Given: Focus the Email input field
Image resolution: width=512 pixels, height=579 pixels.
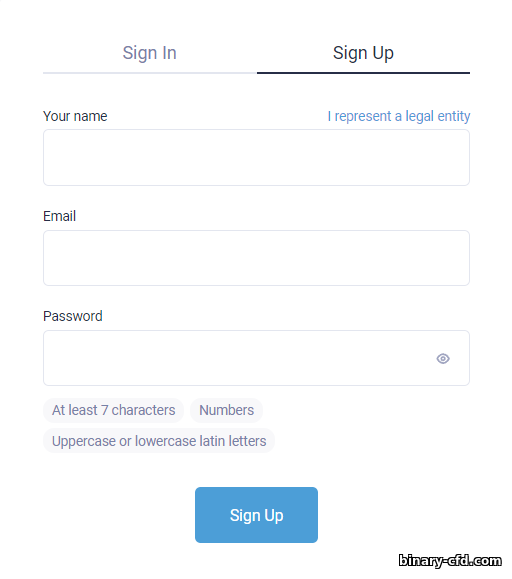Looking at the screenshot, I should click(x=256, y=258).
